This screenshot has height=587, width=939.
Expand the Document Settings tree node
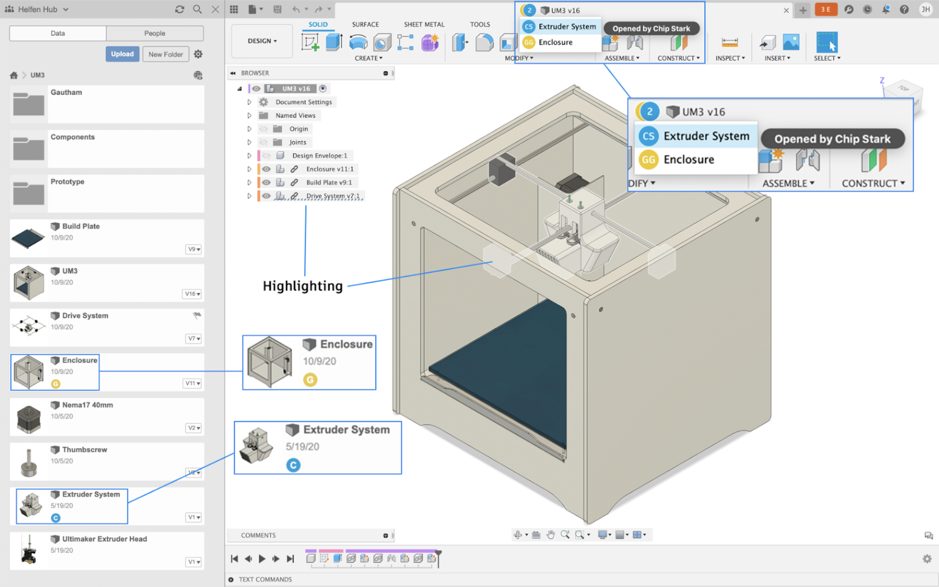pyautogui.click(x=250, y=102)
